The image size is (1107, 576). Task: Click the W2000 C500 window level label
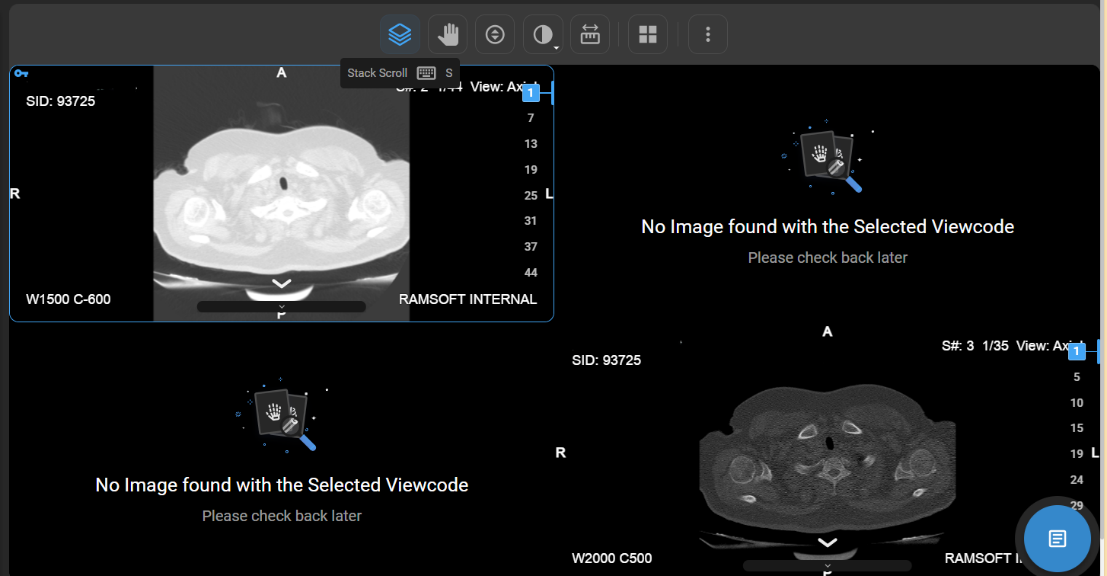pos(612,558)
